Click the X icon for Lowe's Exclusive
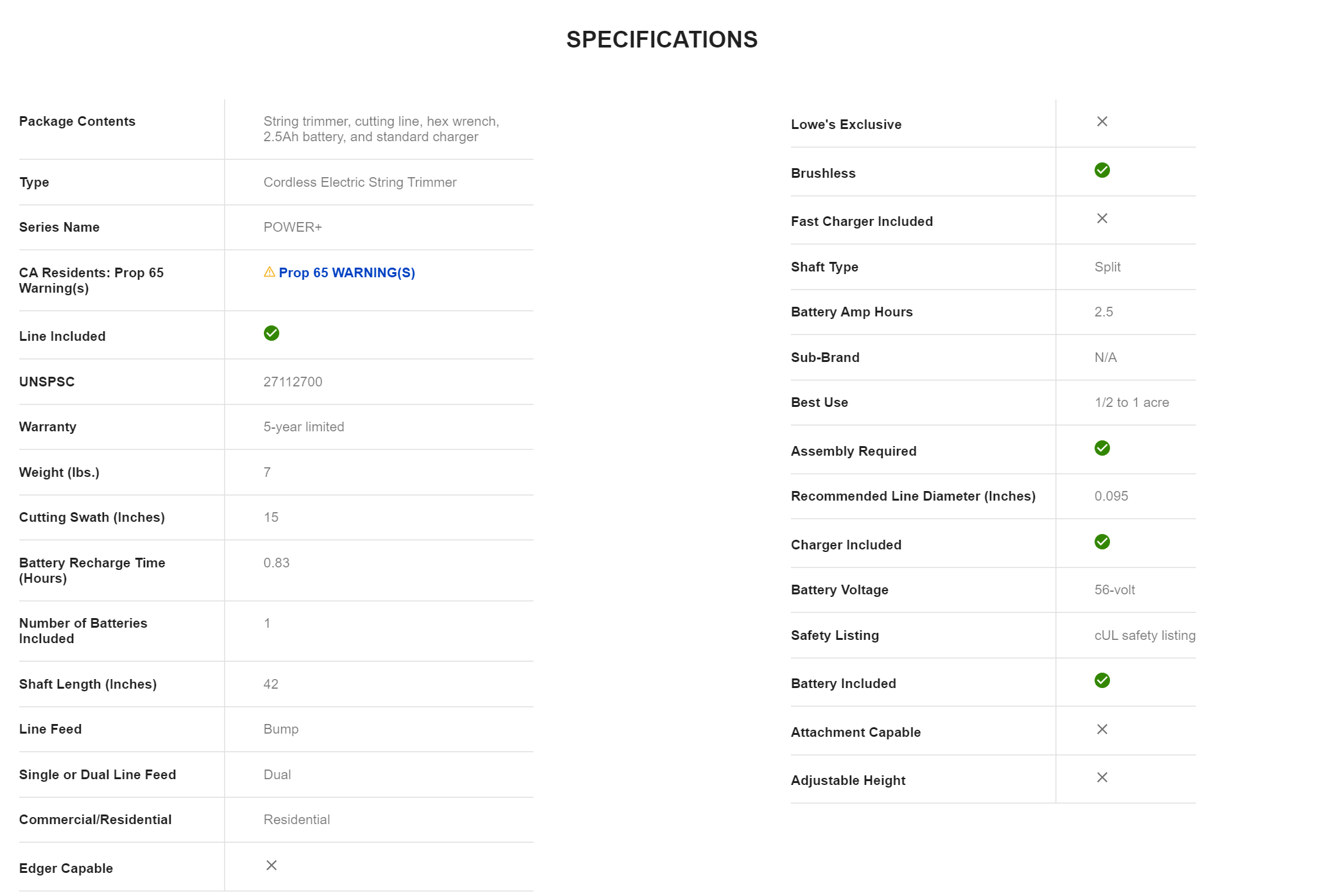Screen dimensions: 1336x896 point(1102,121)
